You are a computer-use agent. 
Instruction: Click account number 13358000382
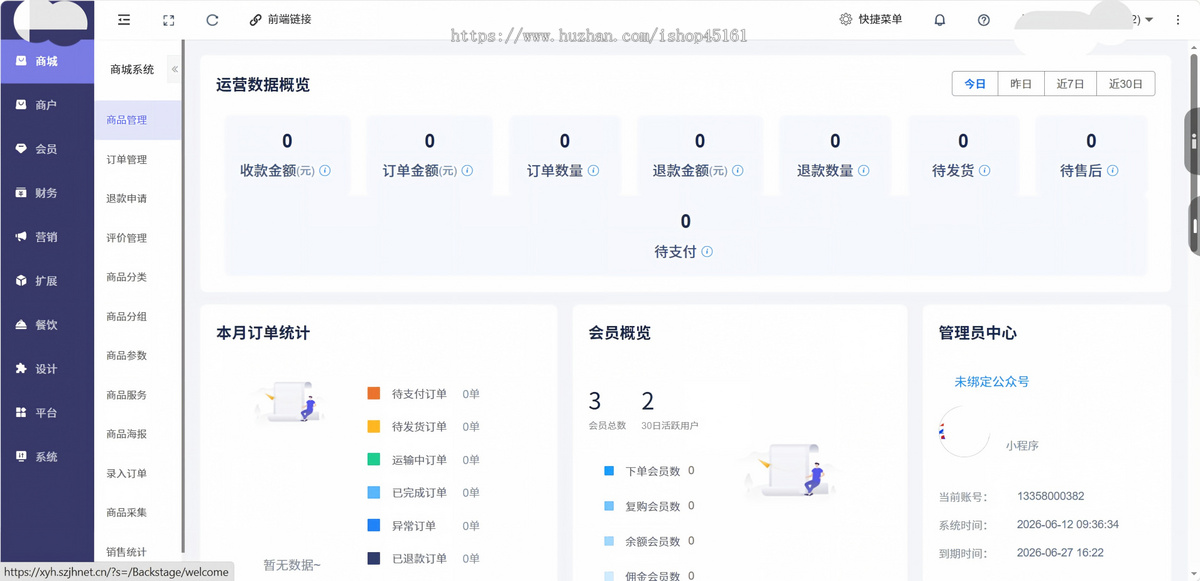[x=1050, y=496]
